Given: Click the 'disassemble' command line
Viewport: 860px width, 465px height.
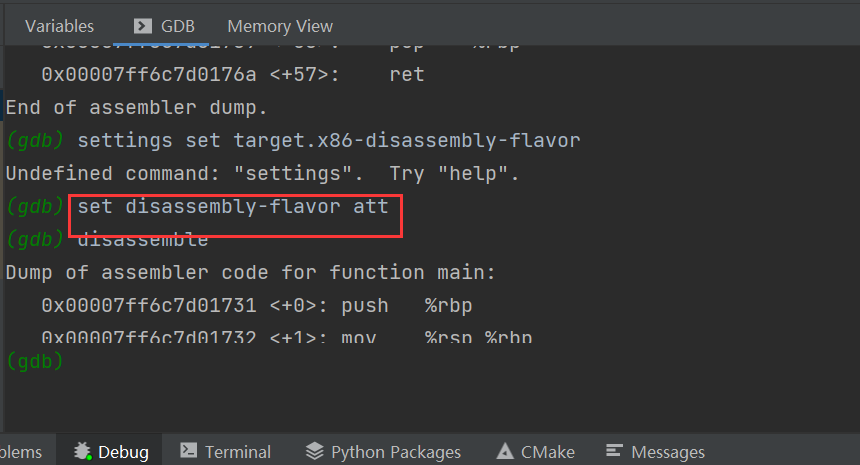Looking at the screenshot, I should [x=143, y=240].
